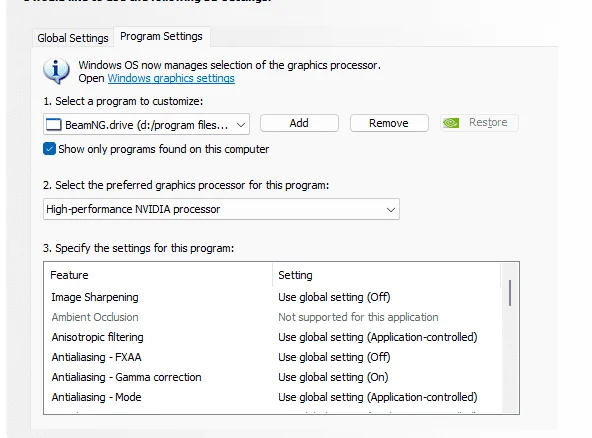
Task: Click the Feature column header
Action: 158,275
